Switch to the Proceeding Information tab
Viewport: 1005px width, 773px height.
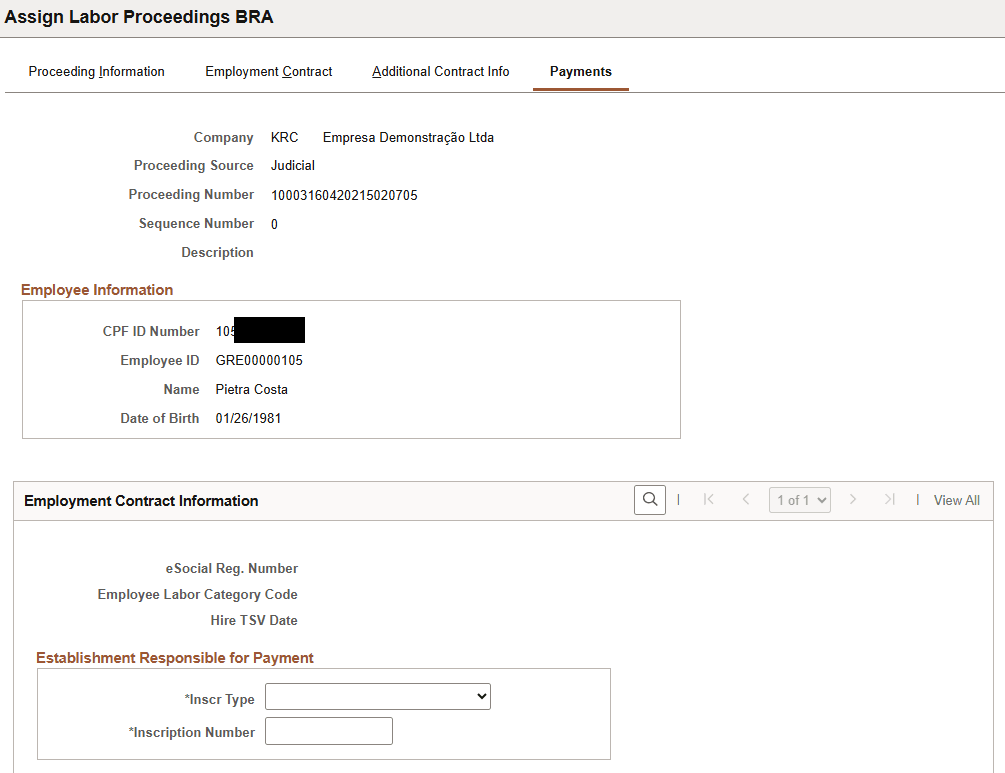96,71
